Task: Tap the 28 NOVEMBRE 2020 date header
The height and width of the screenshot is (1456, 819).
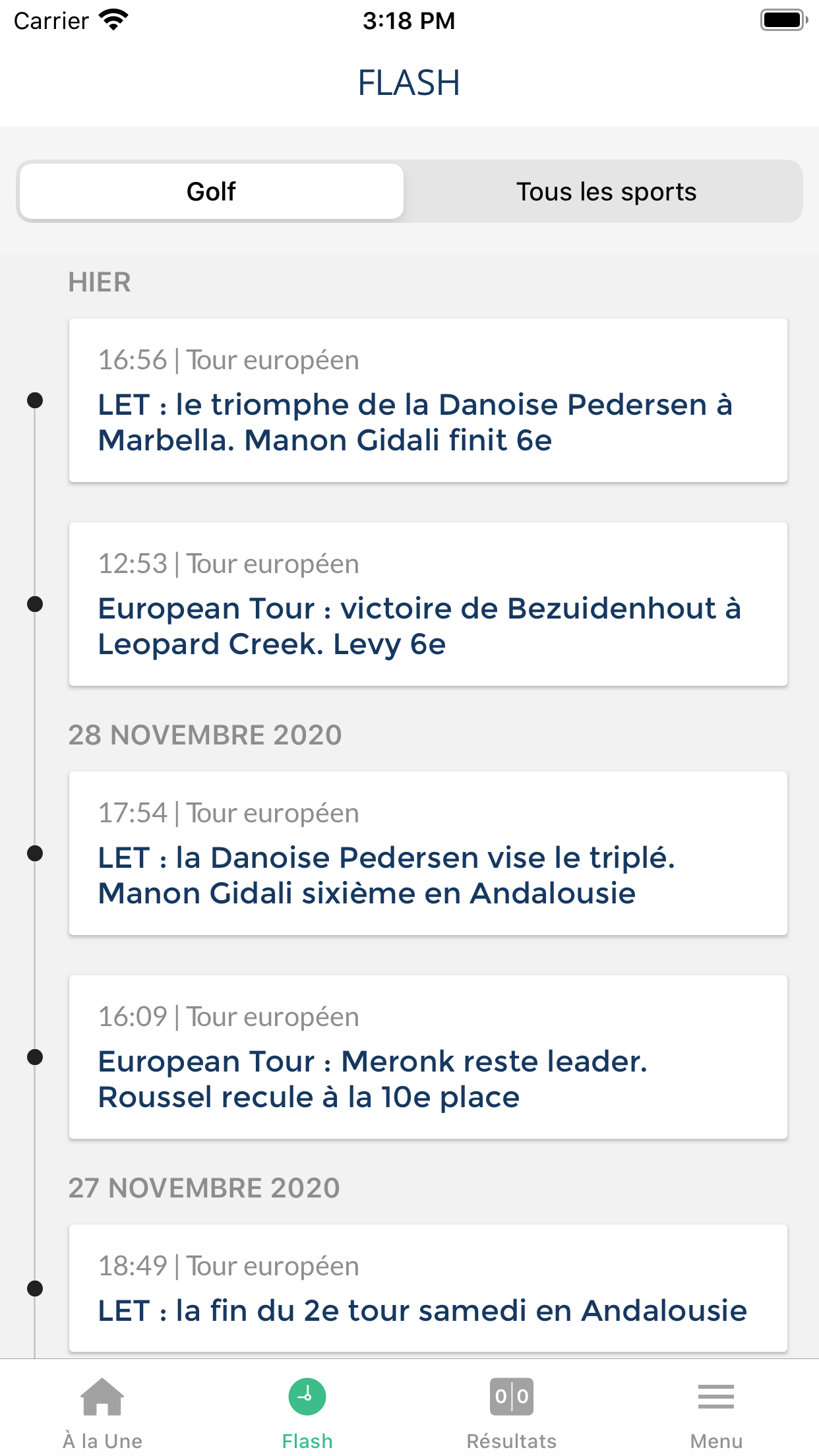Action: [x=205, y=735]
